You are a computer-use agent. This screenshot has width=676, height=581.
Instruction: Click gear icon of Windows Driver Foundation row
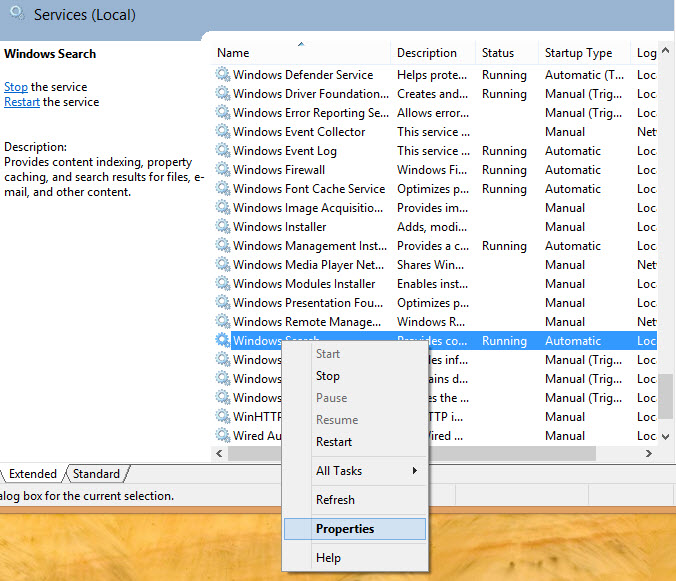point(223,94)
